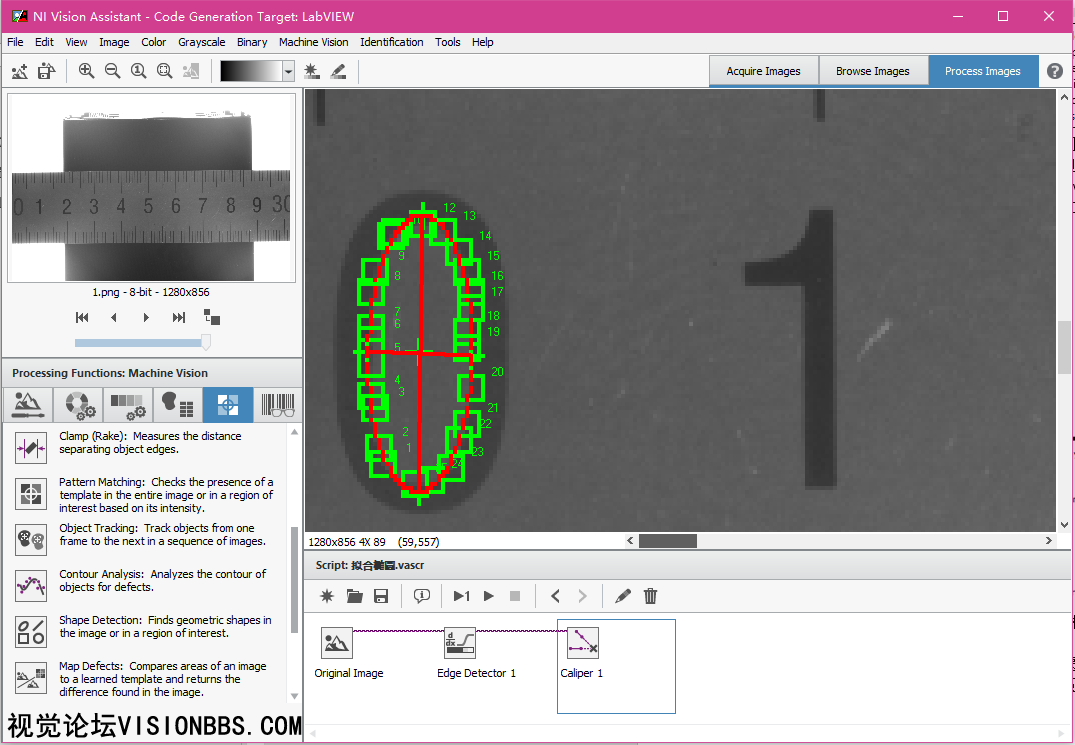Open the Machine Vision menu
The width and height of the screenshot is (1075, 745).
point(313,42)
